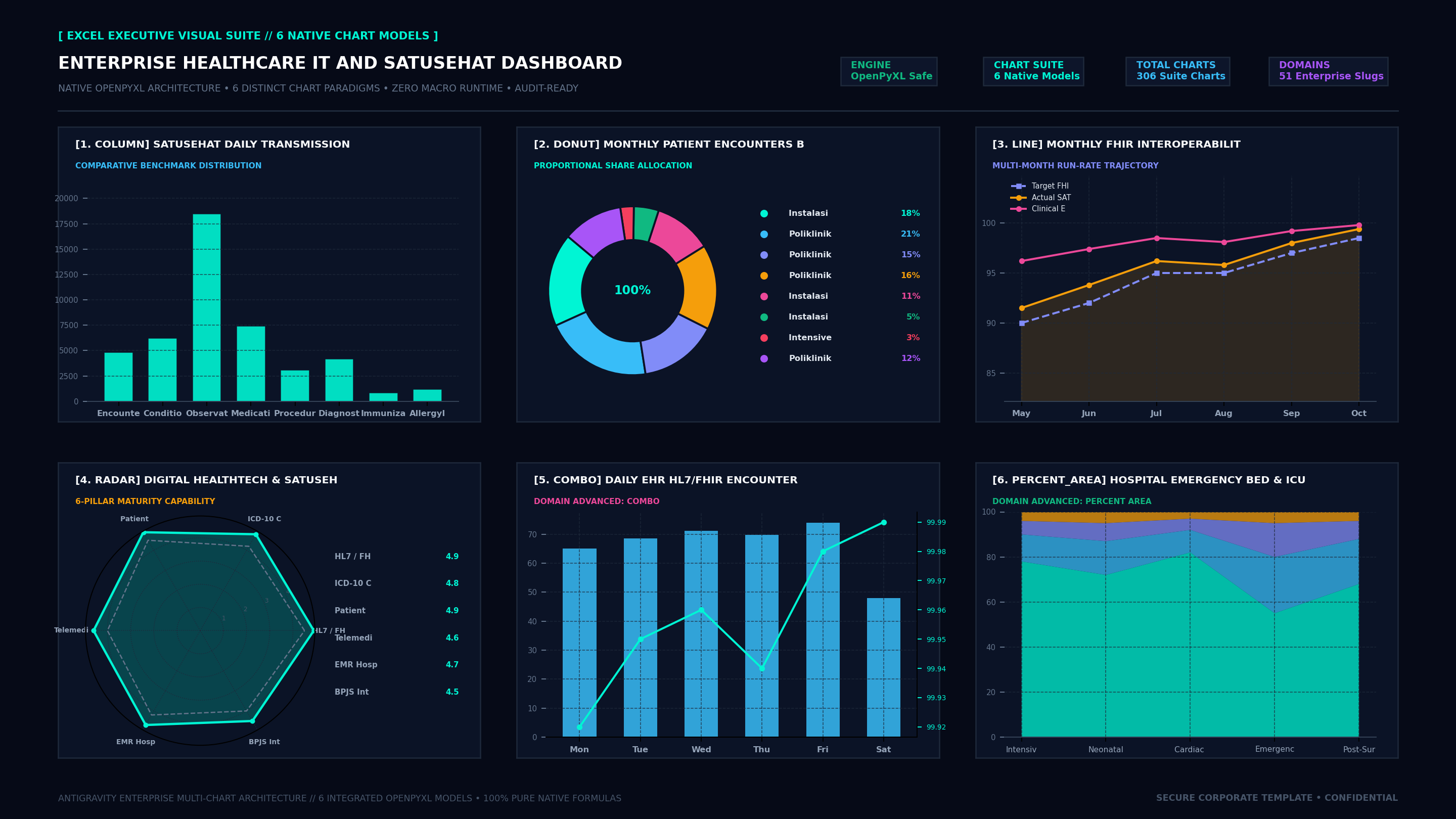Select the EXCEL EXECUTIVE VISUAL SUITE header line
The height and width of the screenshot is (819, 1456).
[x=248, y=36]
